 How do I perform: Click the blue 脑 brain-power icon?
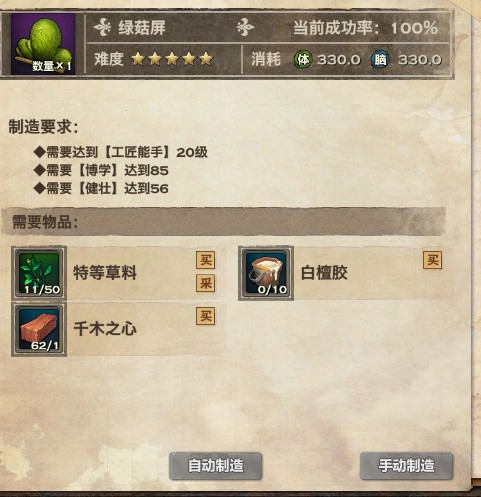click(380, 60)
